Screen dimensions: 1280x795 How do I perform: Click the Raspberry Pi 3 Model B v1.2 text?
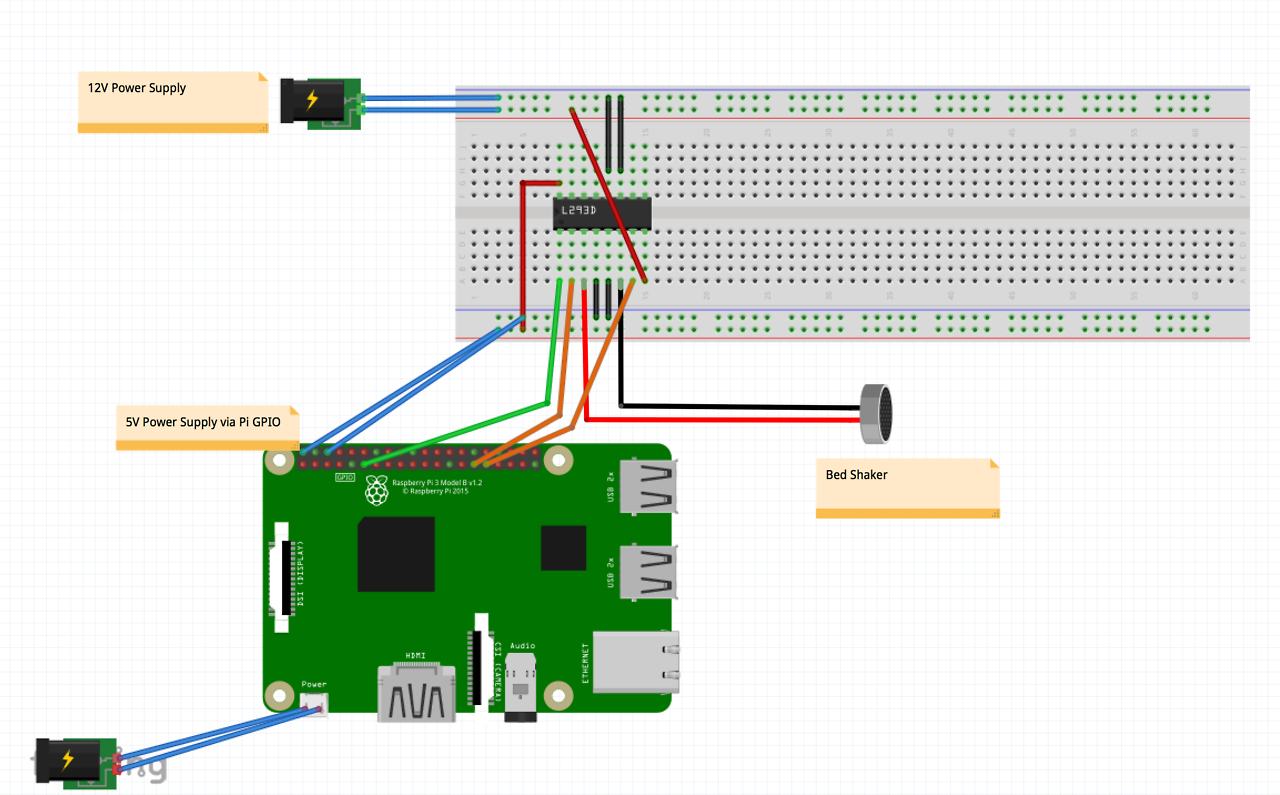(437, 482)
